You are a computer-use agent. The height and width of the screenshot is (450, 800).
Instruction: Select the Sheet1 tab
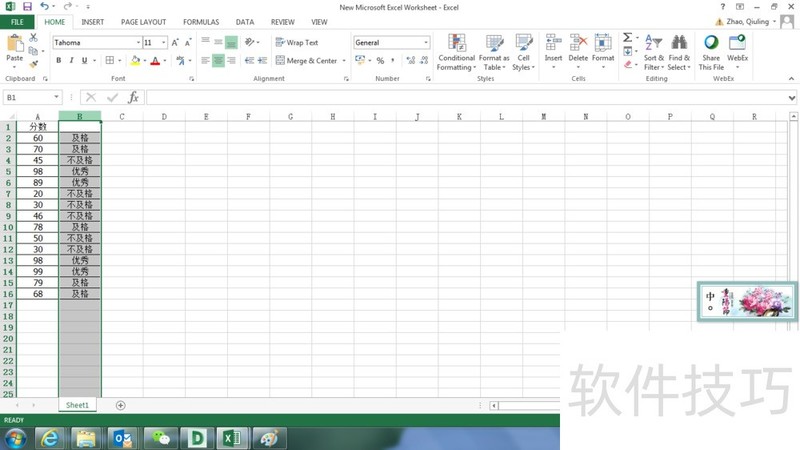click(x=77, y=405)
